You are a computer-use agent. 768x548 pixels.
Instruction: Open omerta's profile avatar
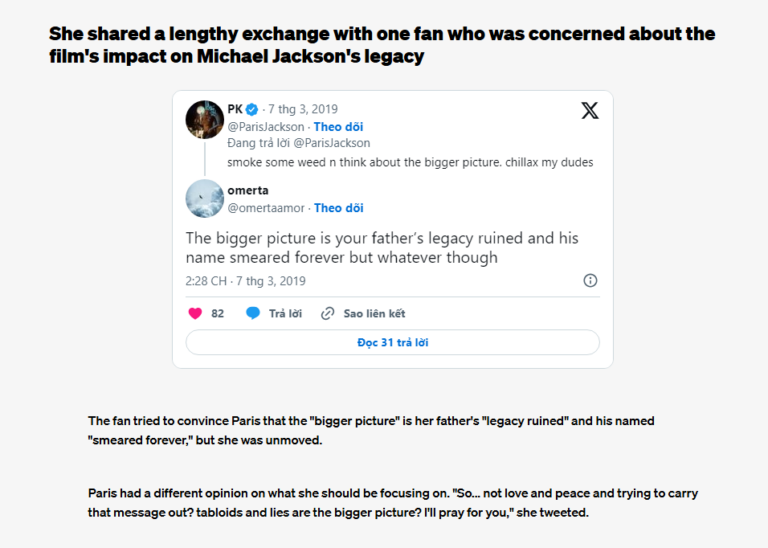pyautogui.click(x=205, y=199)
